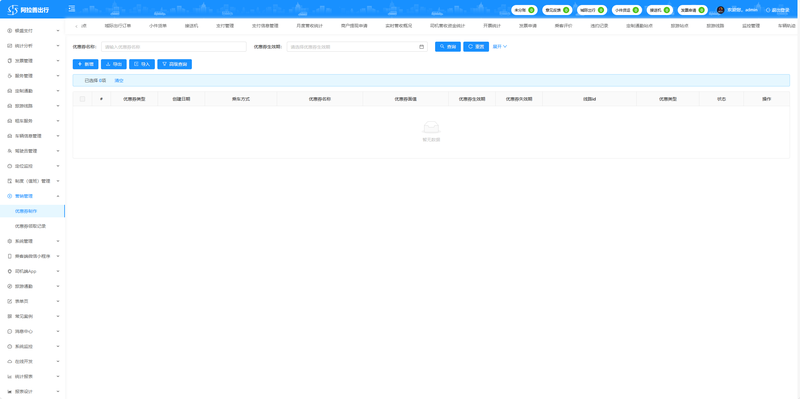Click the 高级查询 button

coord(174,64)
